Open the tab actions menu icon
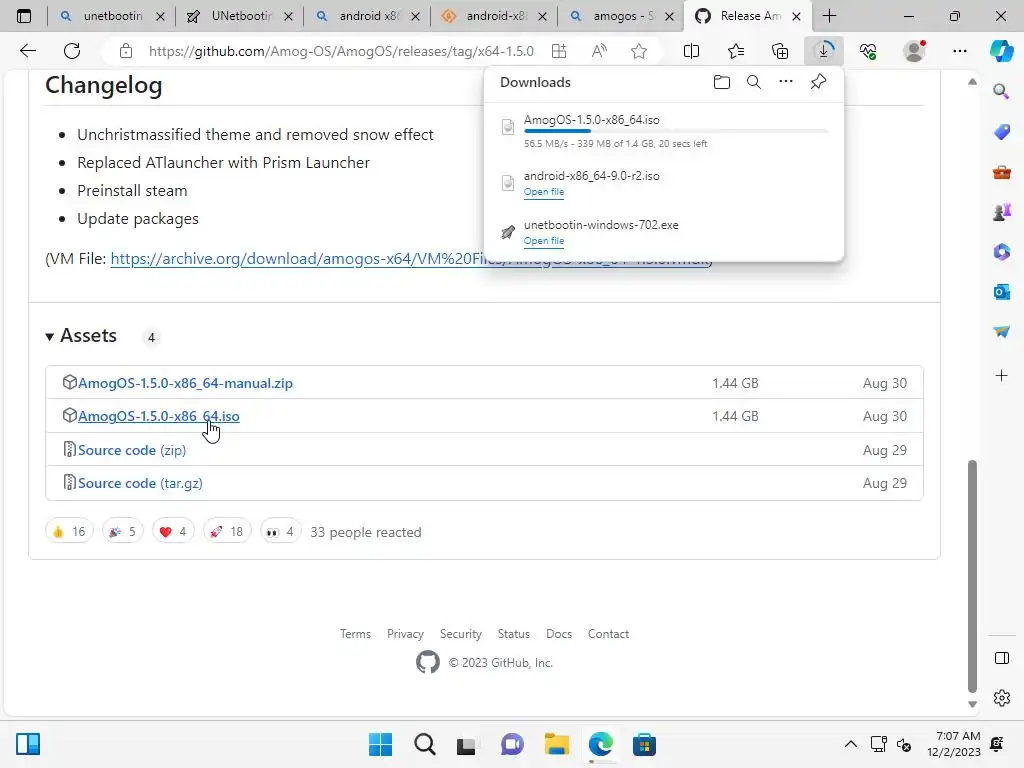 [x=24, y=16]
